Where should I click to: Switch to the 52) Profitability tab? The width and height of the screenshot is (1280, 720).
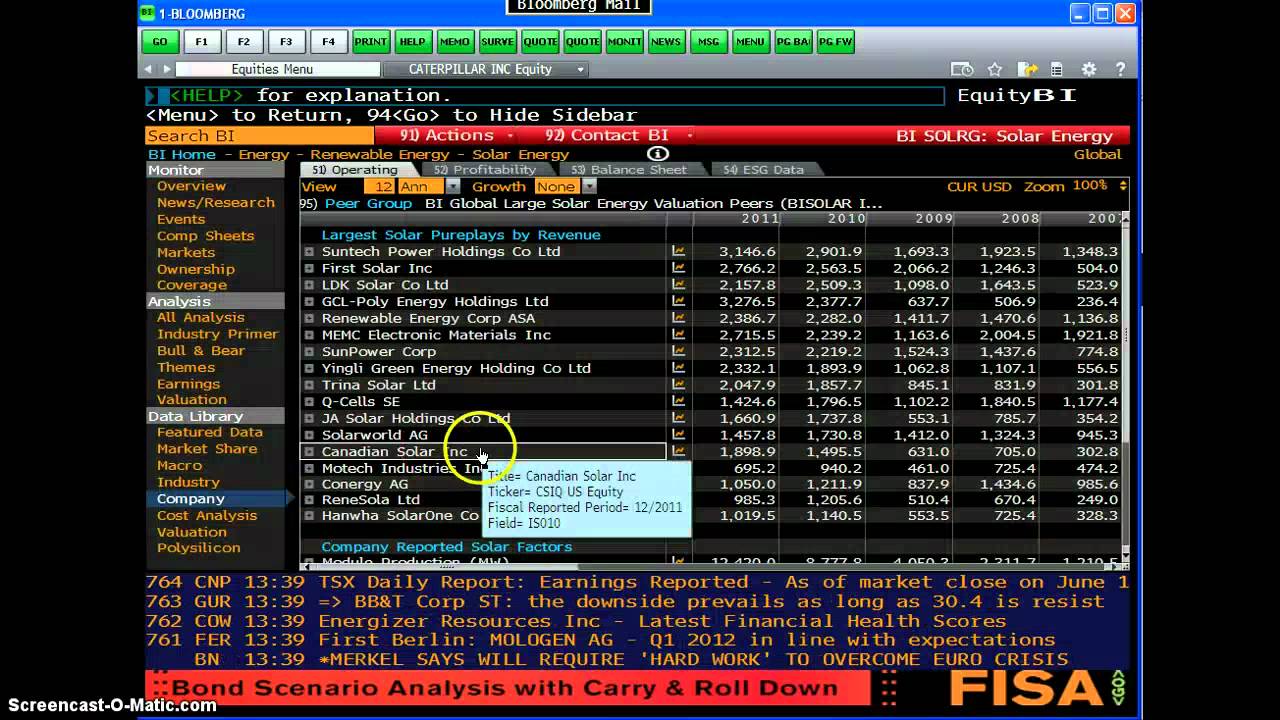coord(484,170)
